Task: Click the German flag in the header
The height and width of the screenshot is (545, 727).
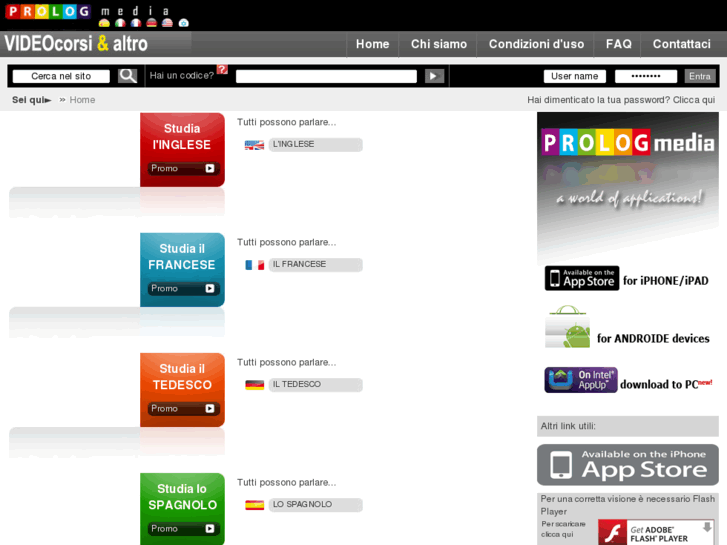Action: click(152, 23)
